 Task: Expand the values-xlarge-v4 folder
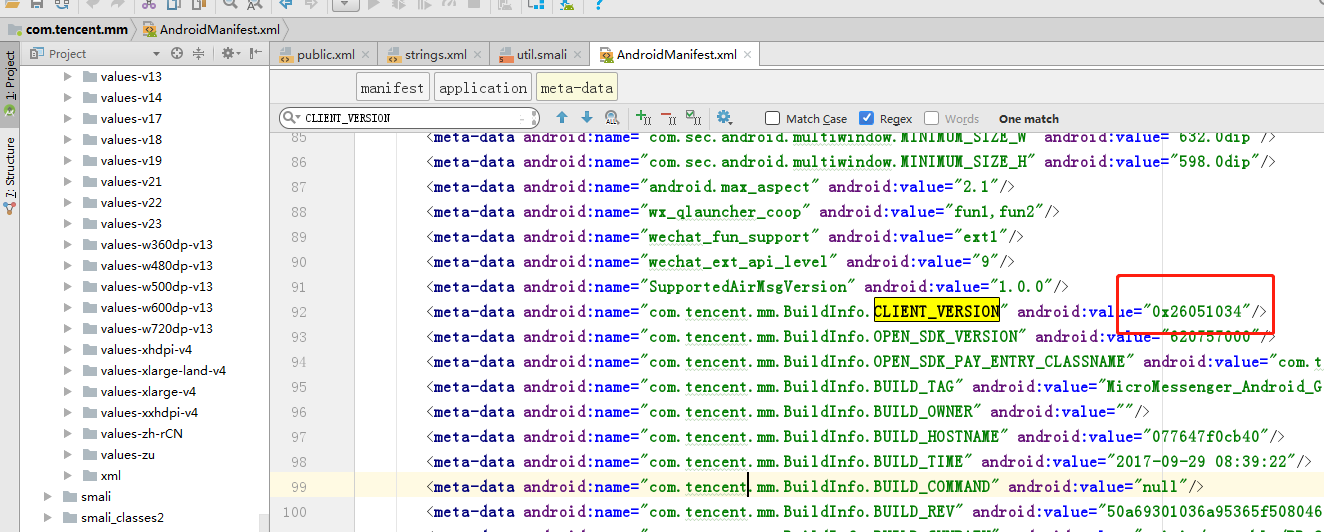pyautogui.click(x=68, y=392)
